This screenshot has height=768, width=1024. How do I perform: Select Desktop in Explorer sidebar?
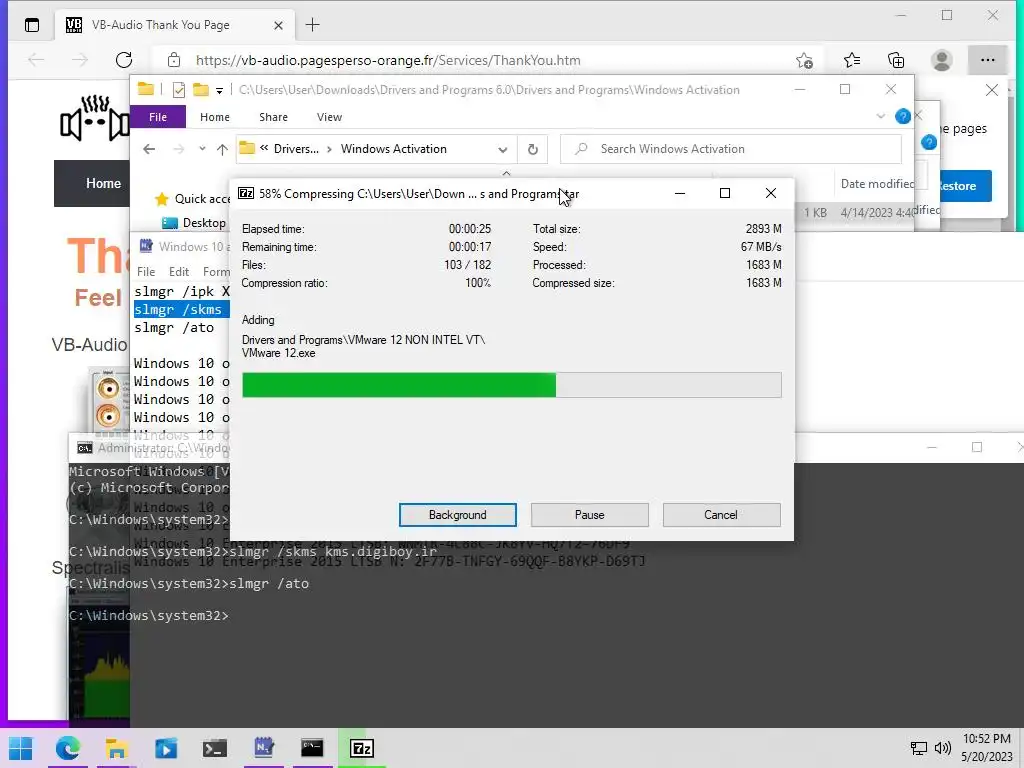coord(194,223)
